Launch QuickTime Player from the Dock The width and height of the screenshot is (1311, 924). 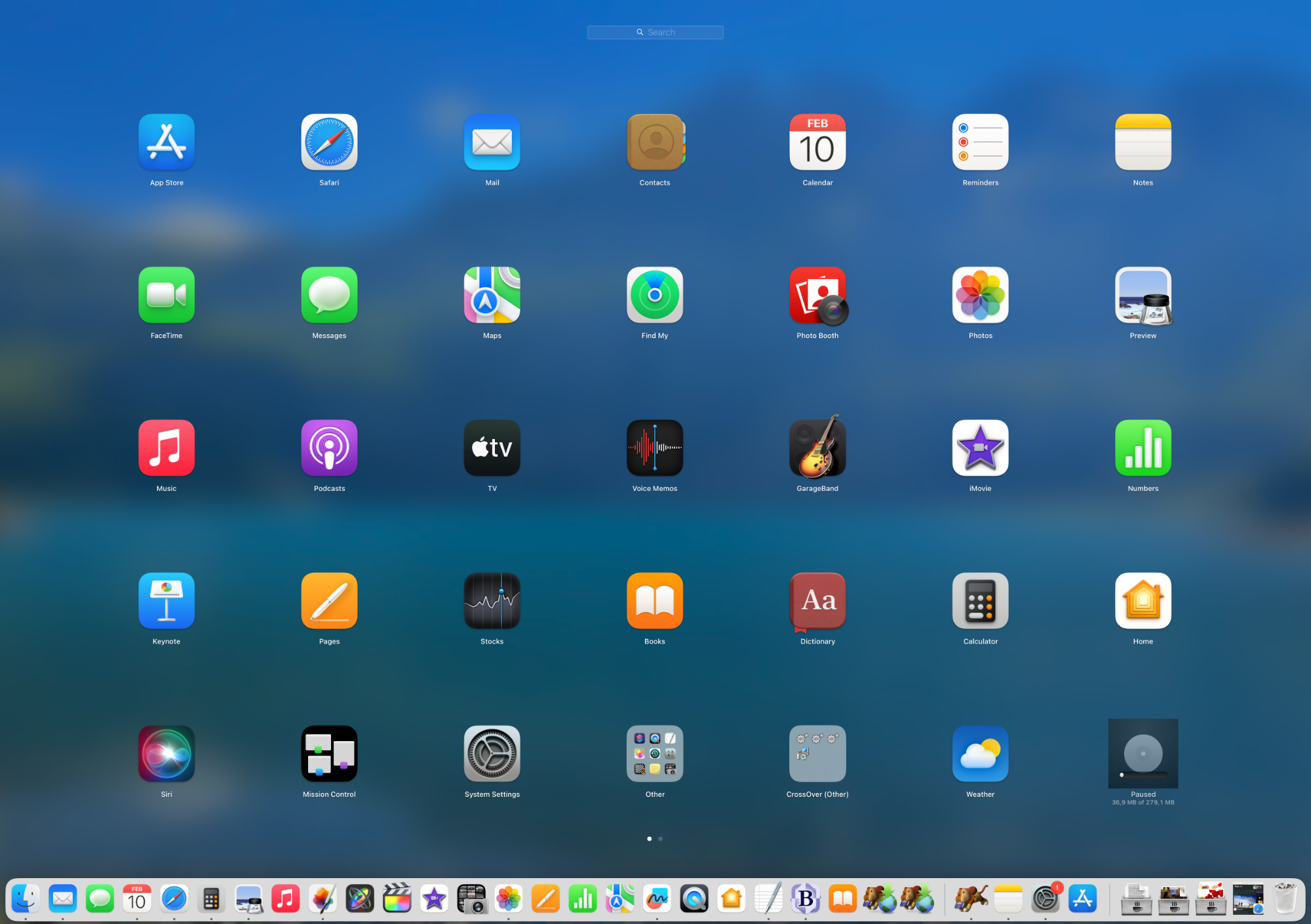pyautogui.click(x=694, y=899)
